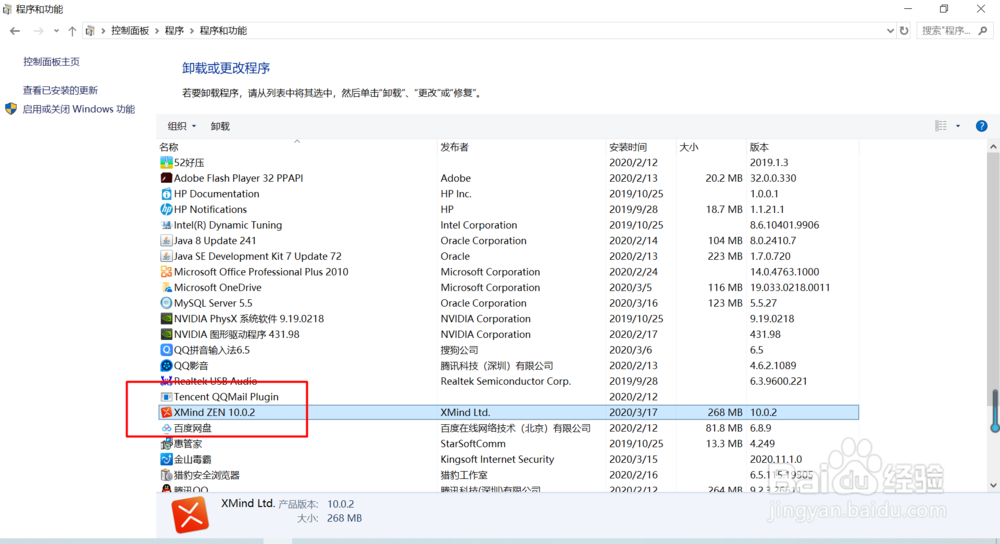Image resolution: width=1000 pixels, height=544 pixels.
Task: Open help with the blue question mark
Action: [982, 126]
